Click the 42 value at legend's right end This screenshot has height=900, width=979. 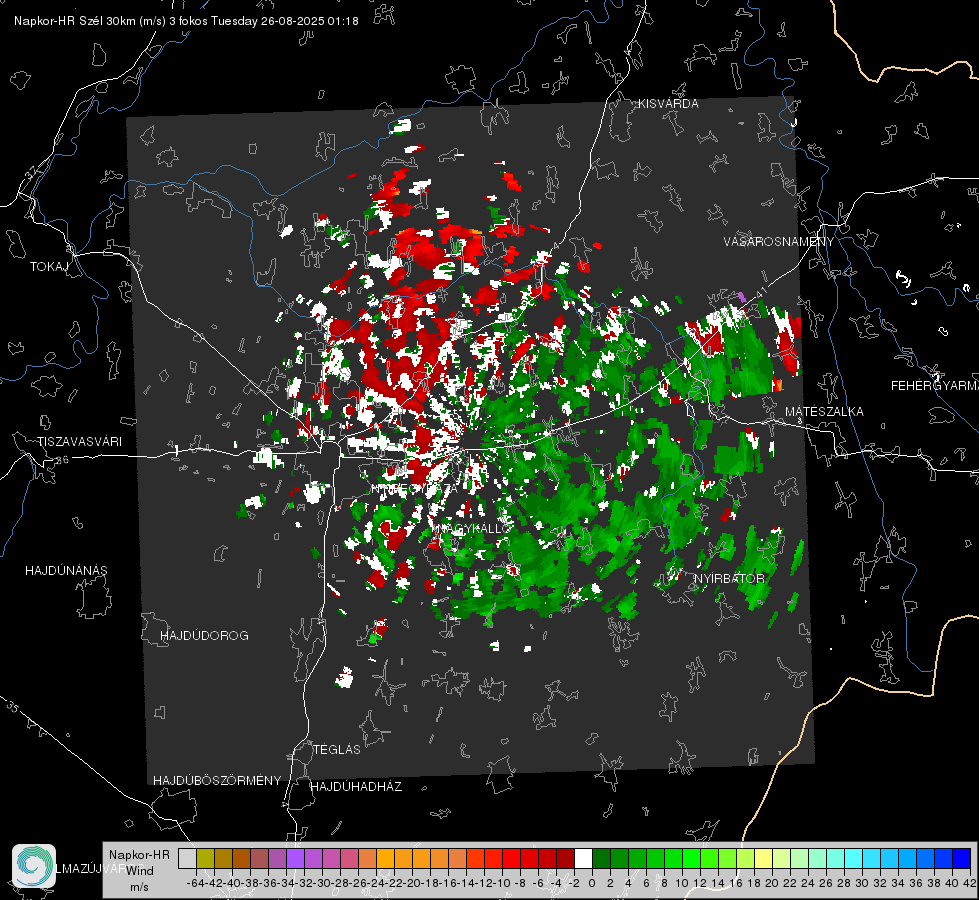969,883
